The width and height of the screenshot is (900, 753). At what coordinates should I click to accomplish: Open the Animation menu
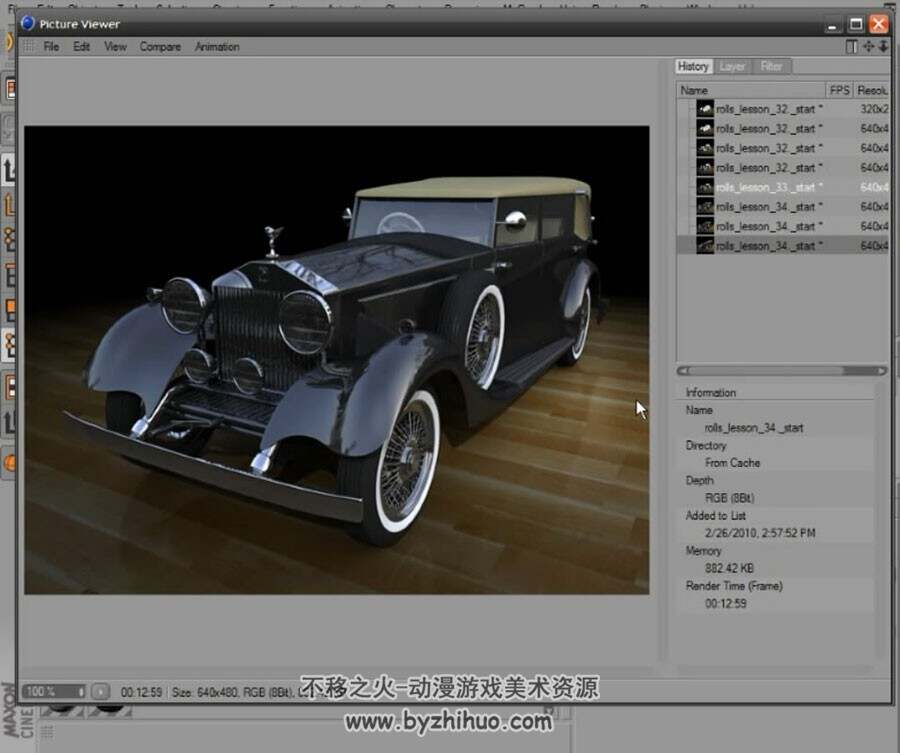pos(217,46)
